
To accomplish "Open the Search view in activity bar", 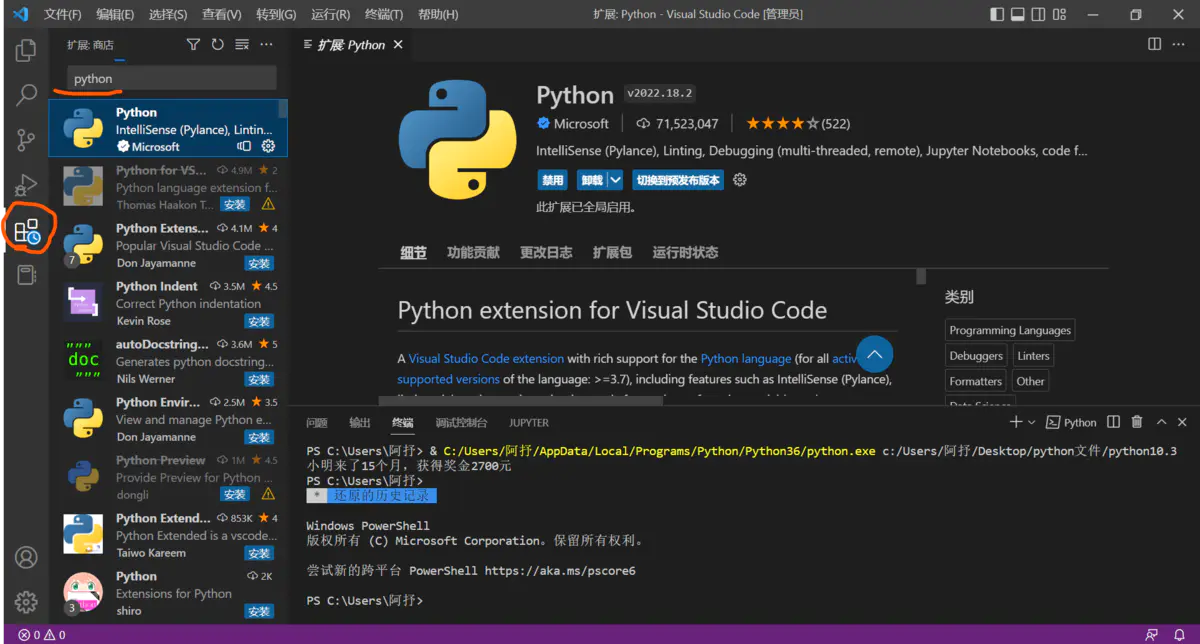I will pos(26,95).
